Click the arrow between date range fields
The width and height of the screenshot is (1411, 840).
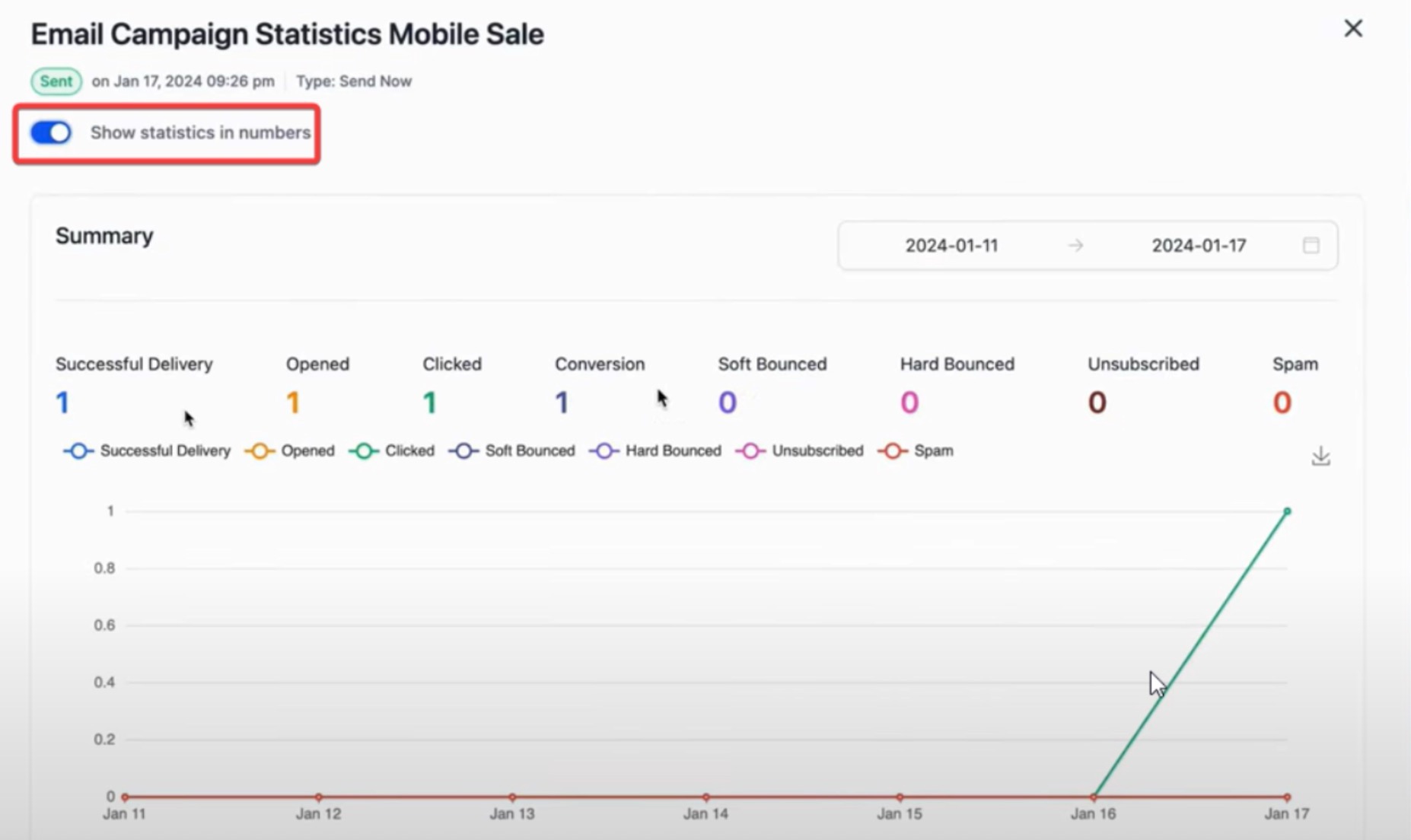point(1075,246)
